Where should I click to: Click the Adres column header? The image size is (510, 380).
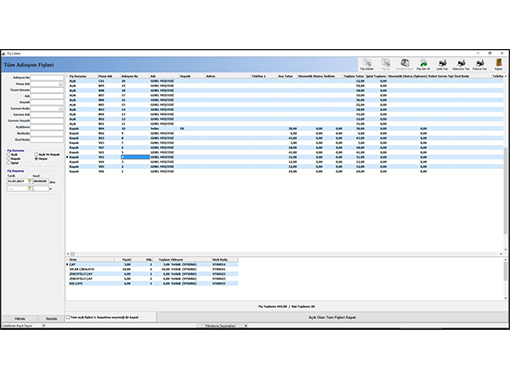(x=228, y=76)
